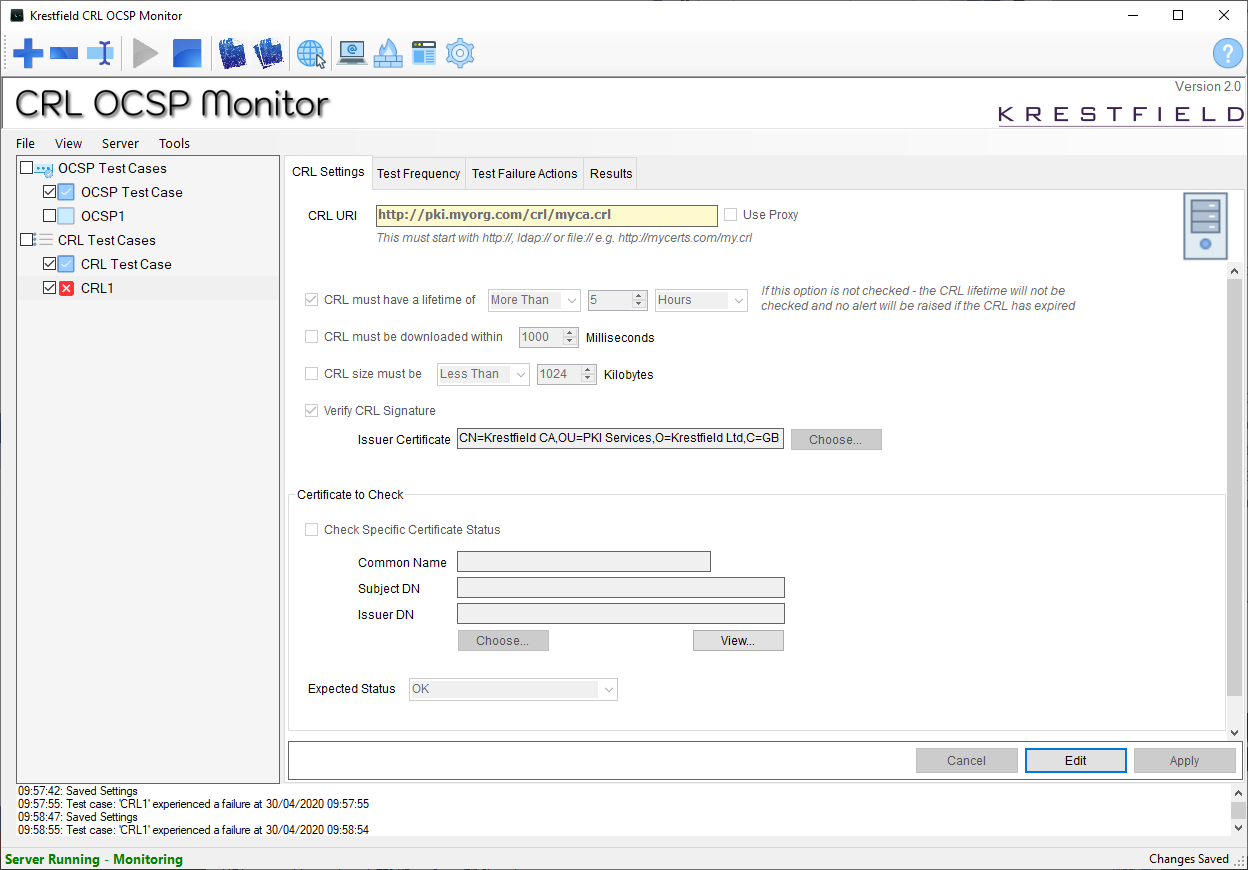Click the Cancel button

coord(966,761)
